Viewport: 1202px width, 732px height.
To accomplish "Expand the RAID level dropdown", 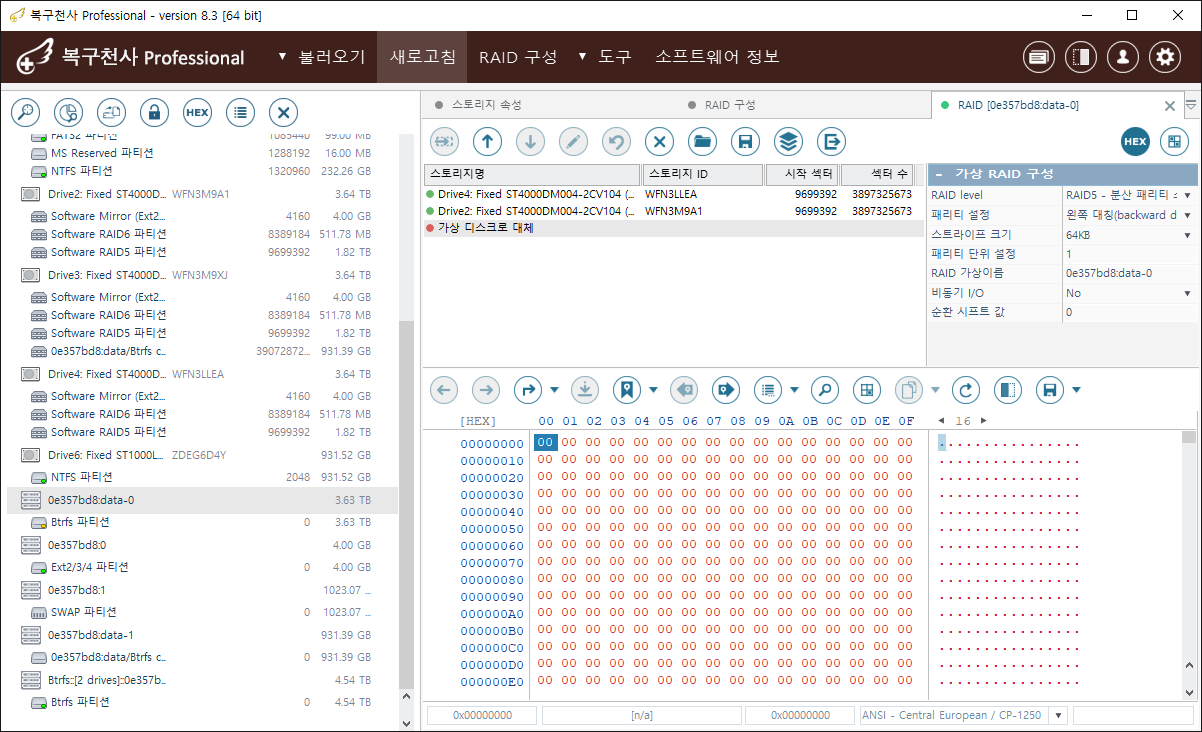I will pyautogui.click(x=1187, y=195).
